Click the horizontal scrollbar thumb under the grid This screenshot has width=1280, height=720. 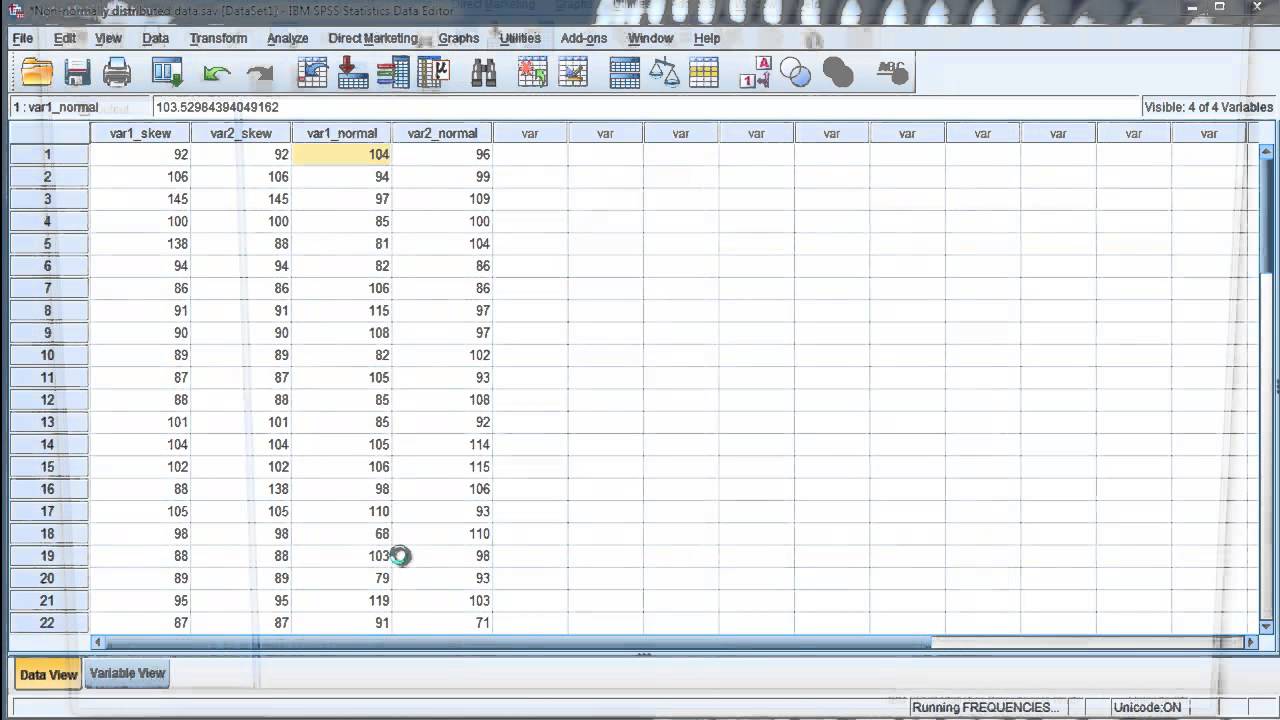click(517, 643)
